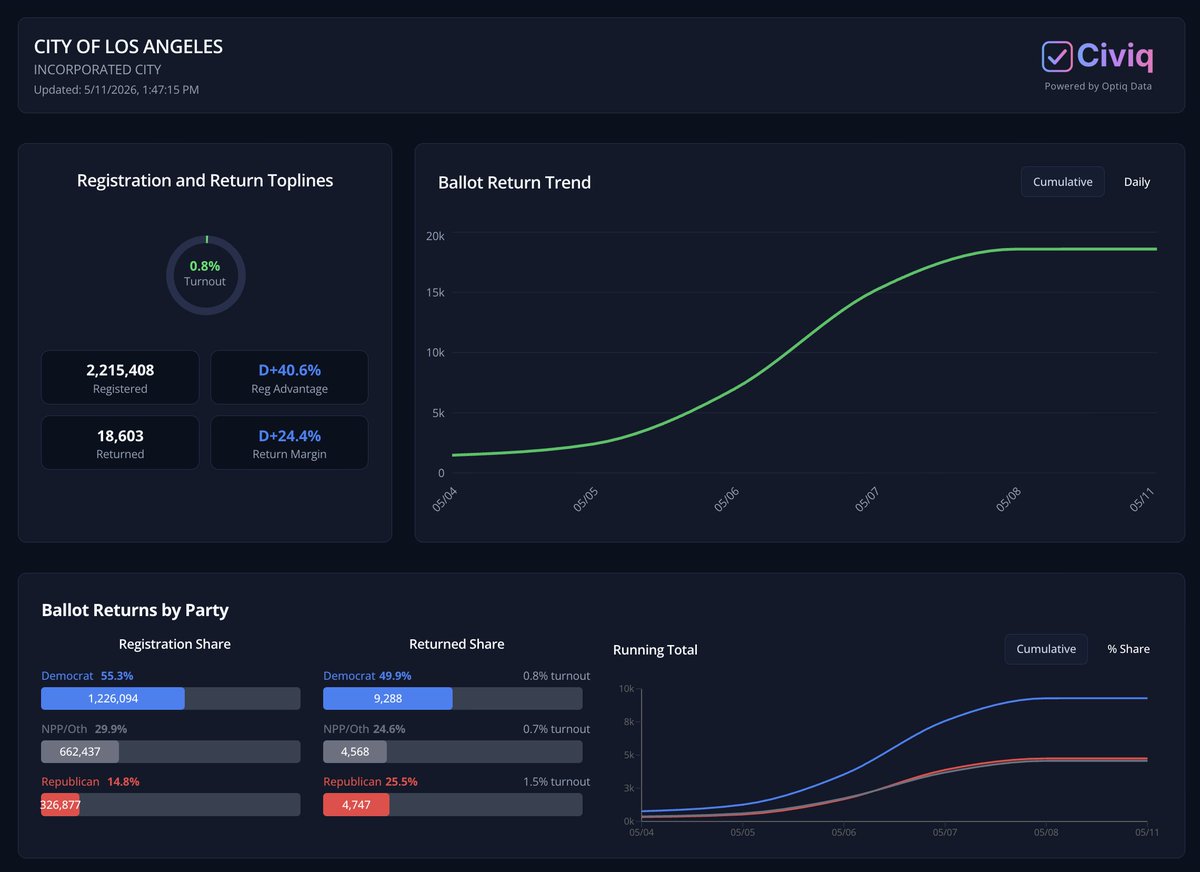The width and height of the screenshot is (1200, 872).
Task: Click the 18,603 Returned card
Action: tap(120, 443)
